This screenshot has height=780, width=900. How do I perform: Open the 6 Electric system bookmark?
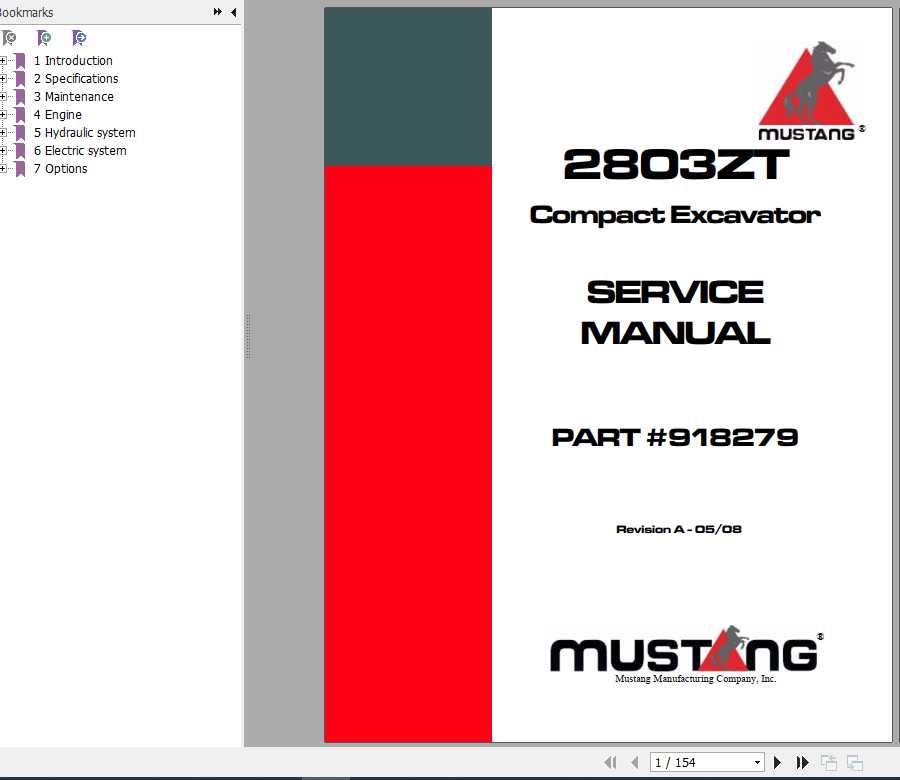coord(80,150)
